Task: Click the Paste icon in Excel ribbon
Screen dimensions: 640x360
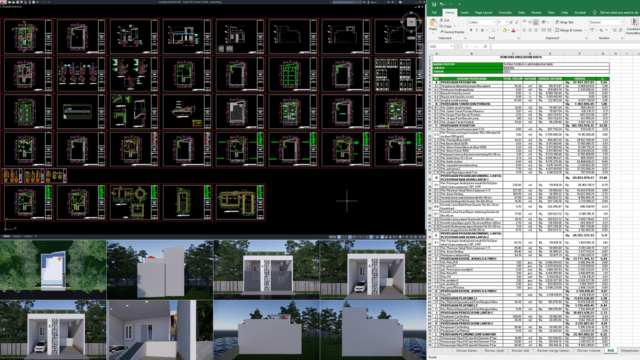Action: [433, 23]
